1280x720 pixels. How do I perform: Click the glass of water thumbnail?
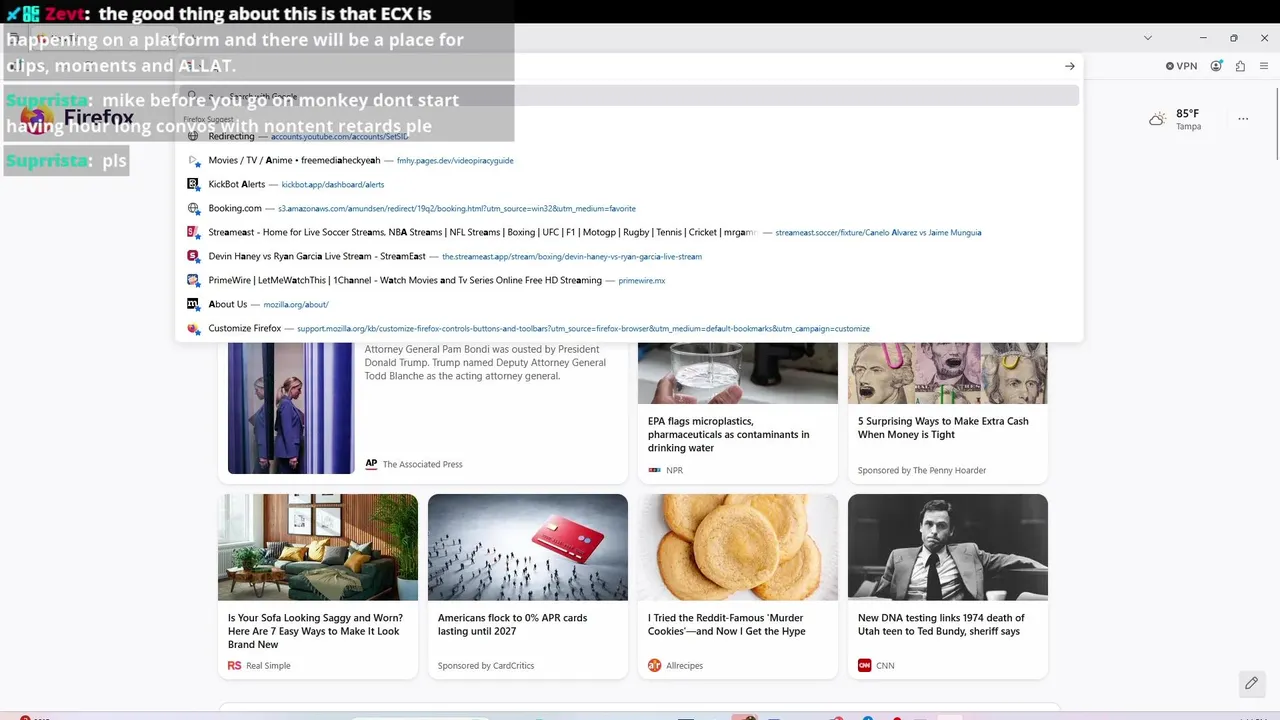(x=738, y=373)
